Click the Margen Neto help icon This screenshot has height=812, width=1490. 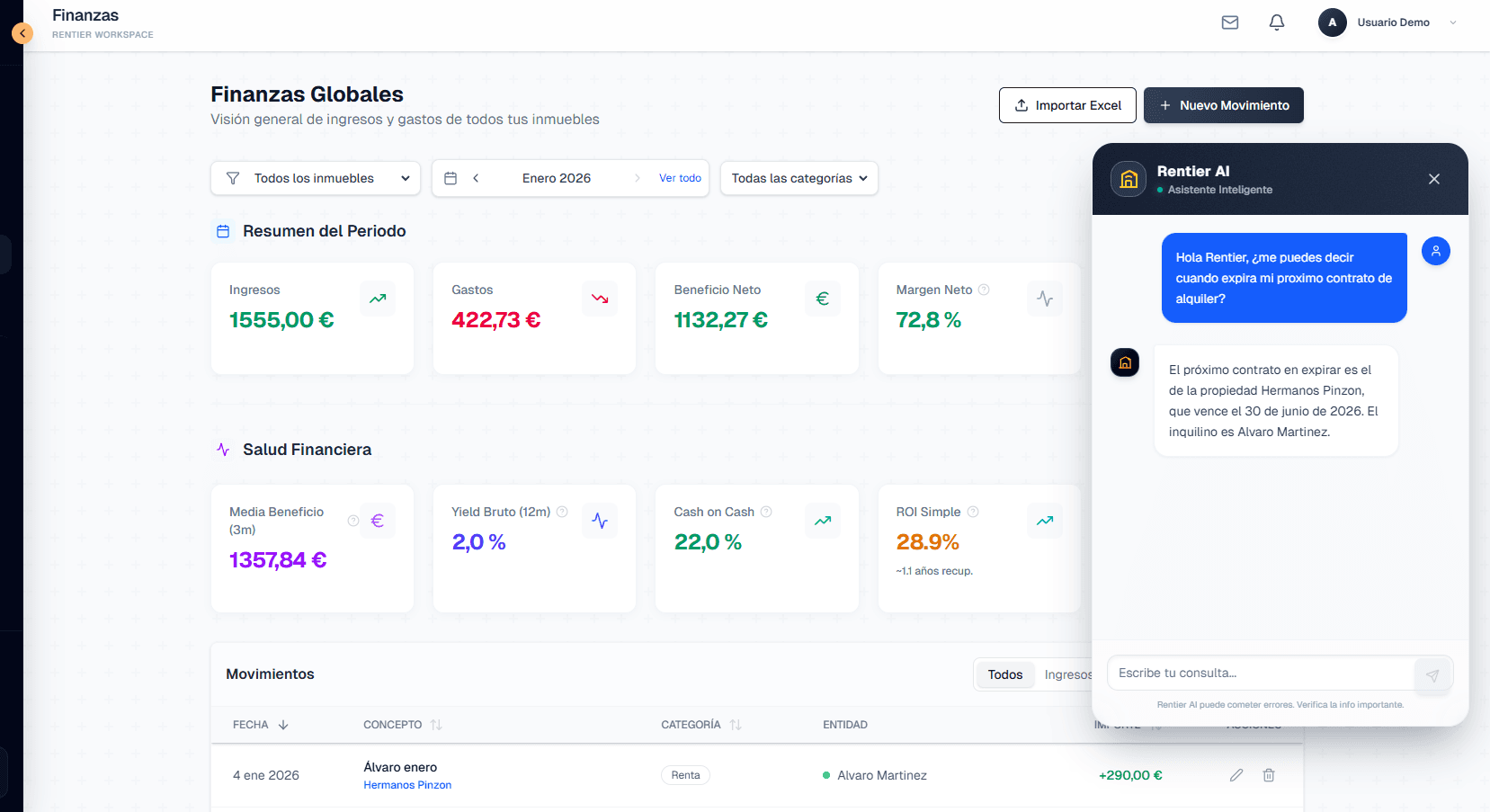(984, 290)
